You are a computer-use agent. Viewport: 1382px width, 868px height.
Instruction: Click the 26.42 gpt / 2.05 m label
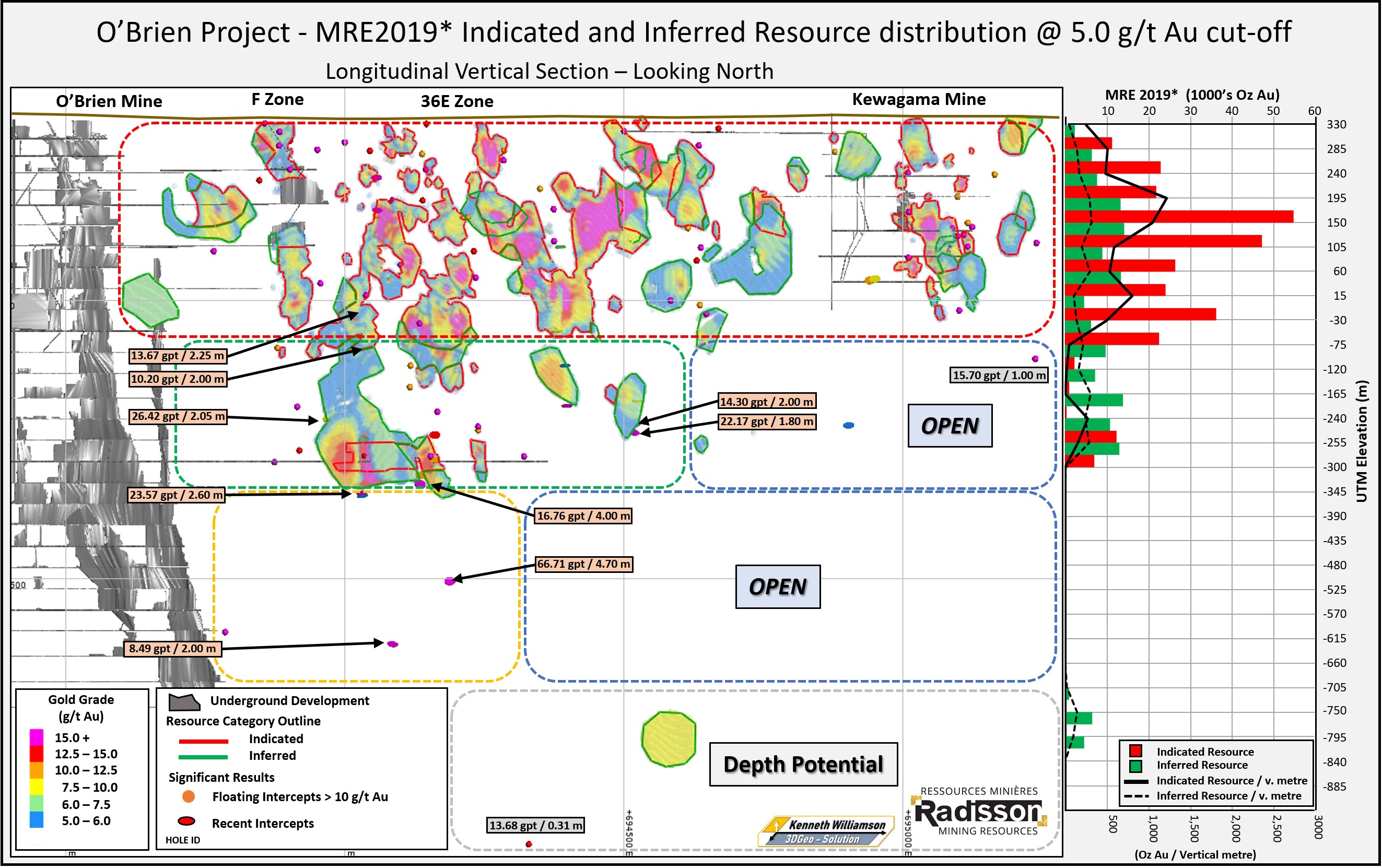pyautogui.click(x=178, y=416)
